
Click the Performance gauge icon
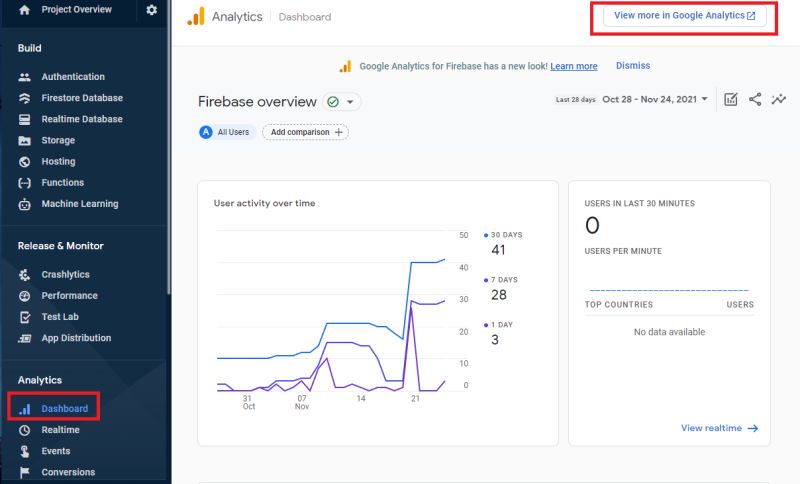tap(24, 296)
